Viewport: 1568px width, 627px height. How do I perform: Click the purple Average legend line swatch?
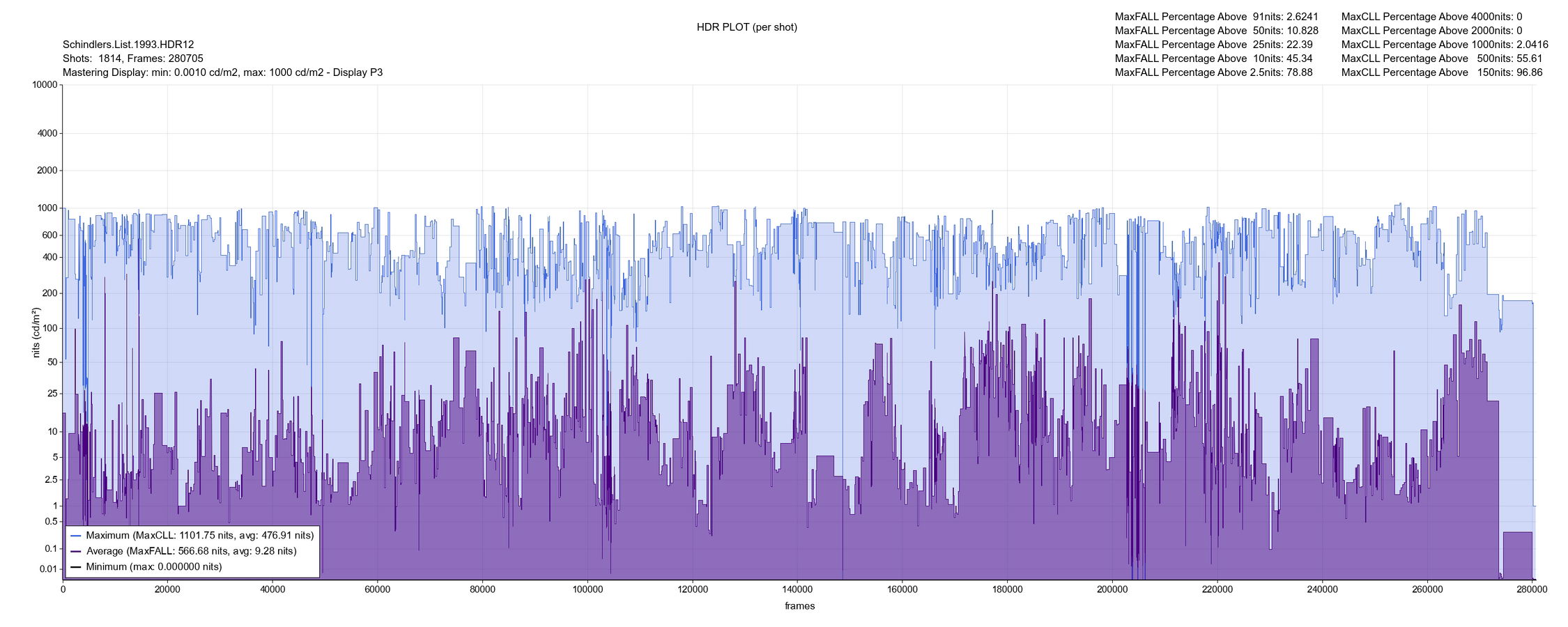pos(76,552)
